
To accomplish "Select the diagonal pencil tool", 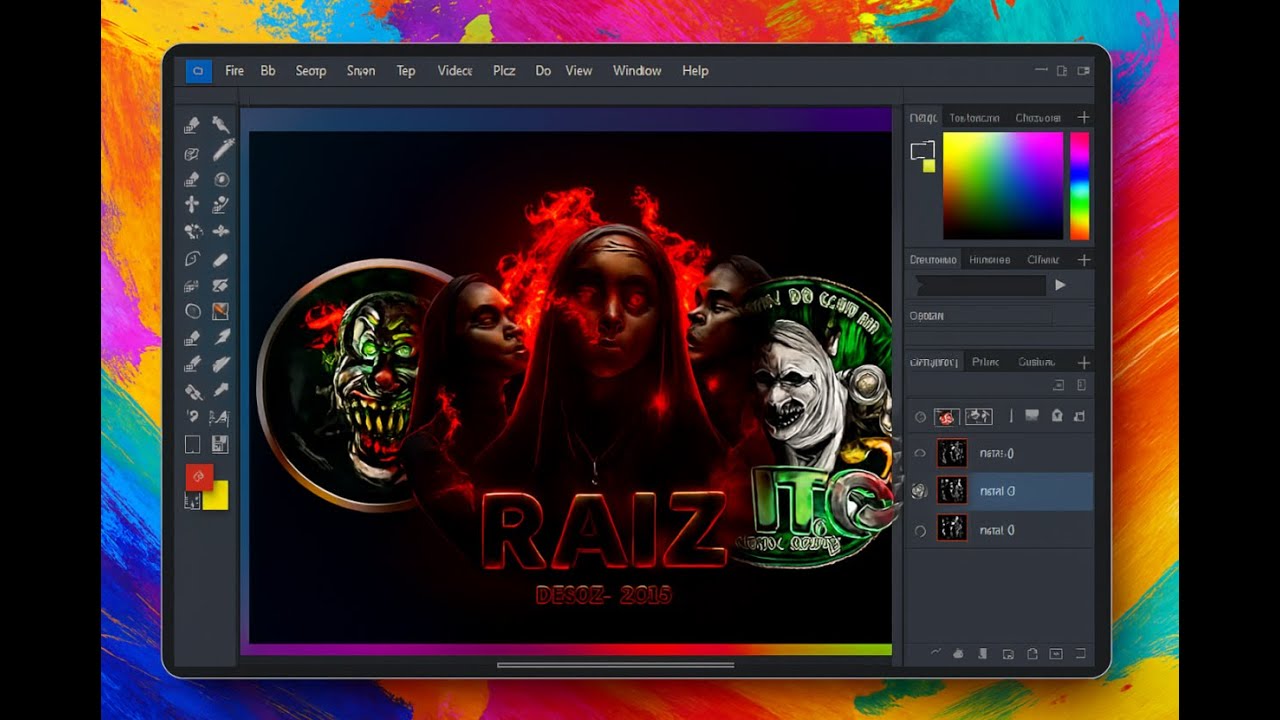I will click(x=222, y=152).
